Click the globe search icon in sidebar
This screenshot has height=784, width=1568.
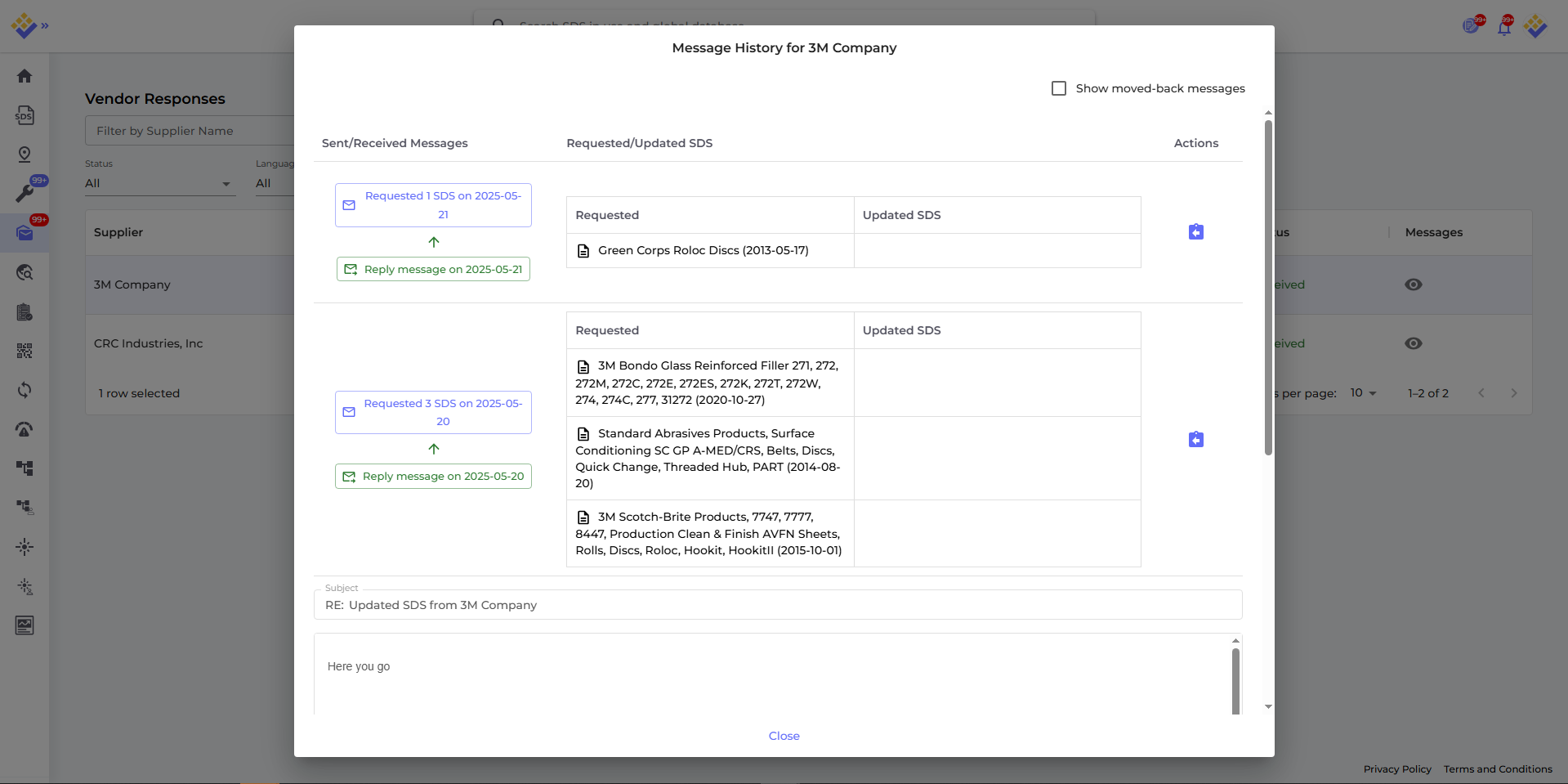pos(25,272)
